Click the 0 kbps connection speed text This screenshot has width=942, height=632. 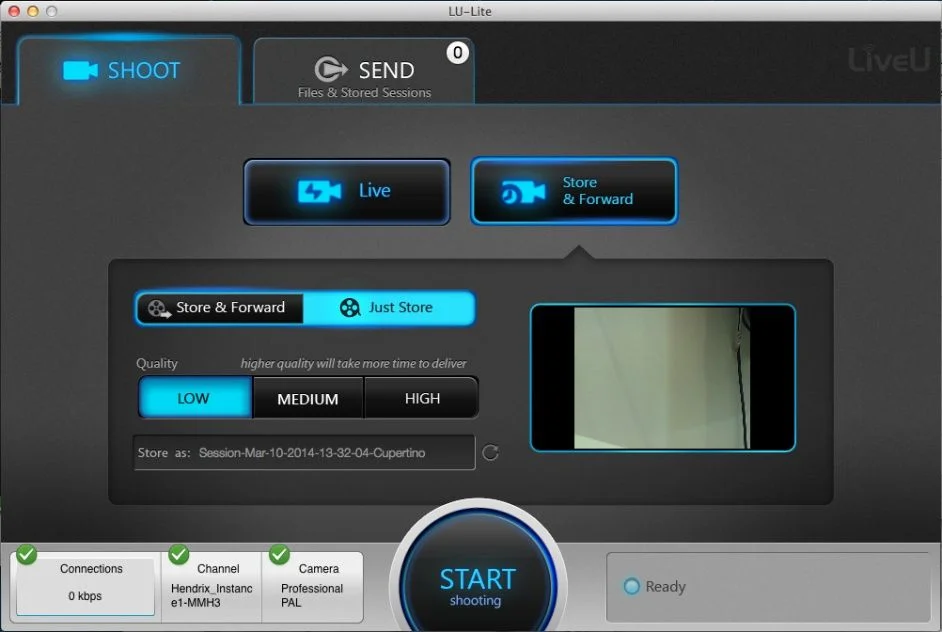(x=85, y=596)
